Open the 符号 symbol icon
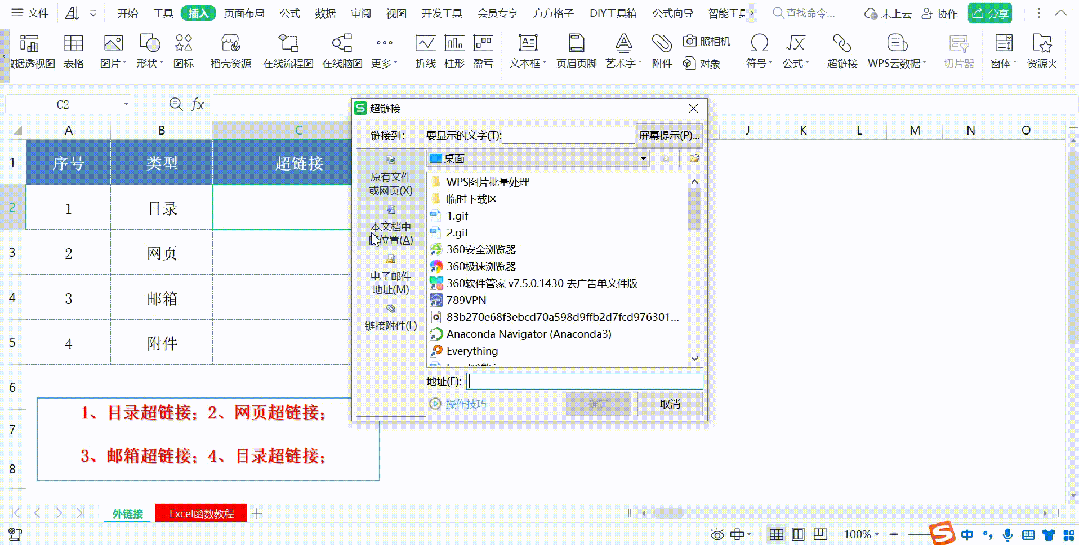Screen dimensions: 1079x545 (x=759, y=44)
